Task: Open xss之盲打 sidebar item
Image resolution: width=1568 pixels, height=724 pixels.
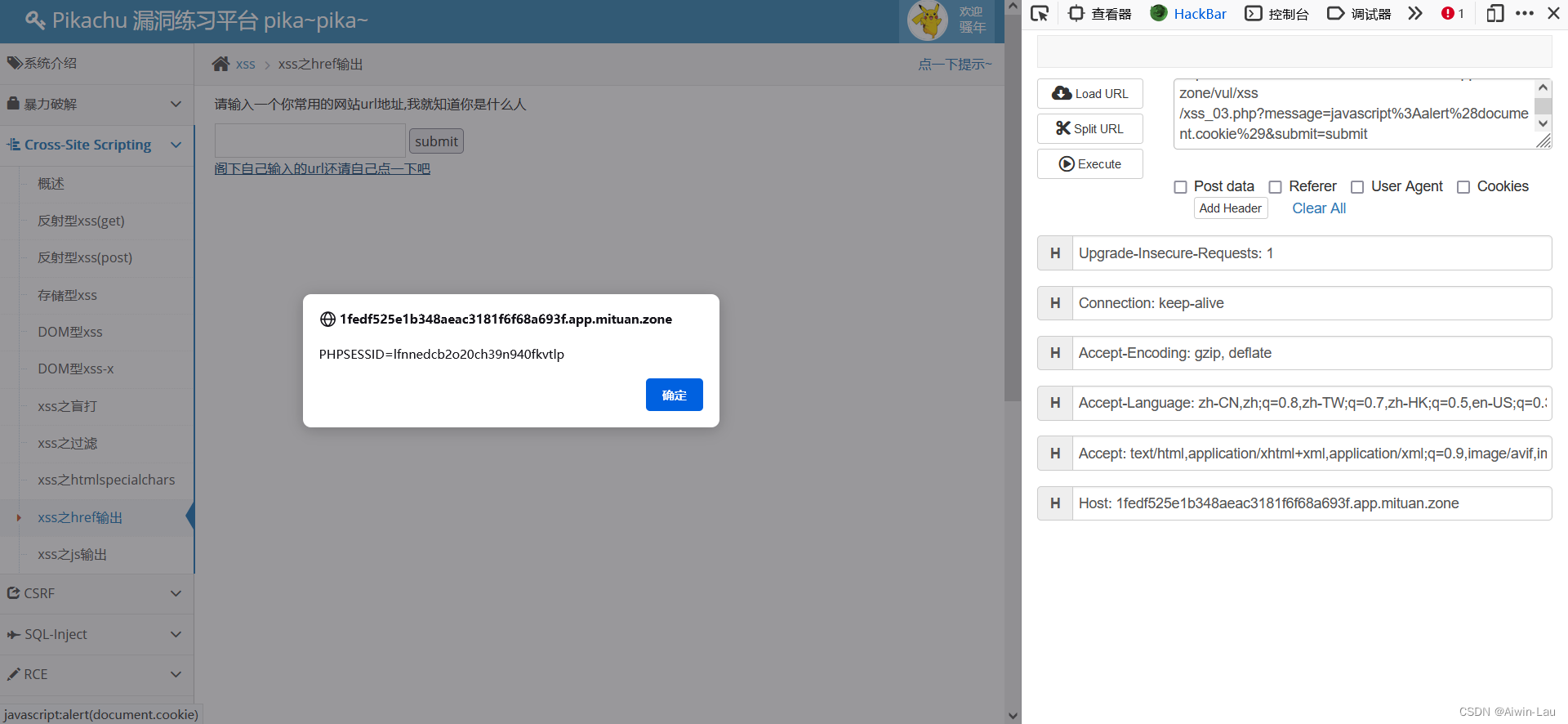Action: coord(67,406)
